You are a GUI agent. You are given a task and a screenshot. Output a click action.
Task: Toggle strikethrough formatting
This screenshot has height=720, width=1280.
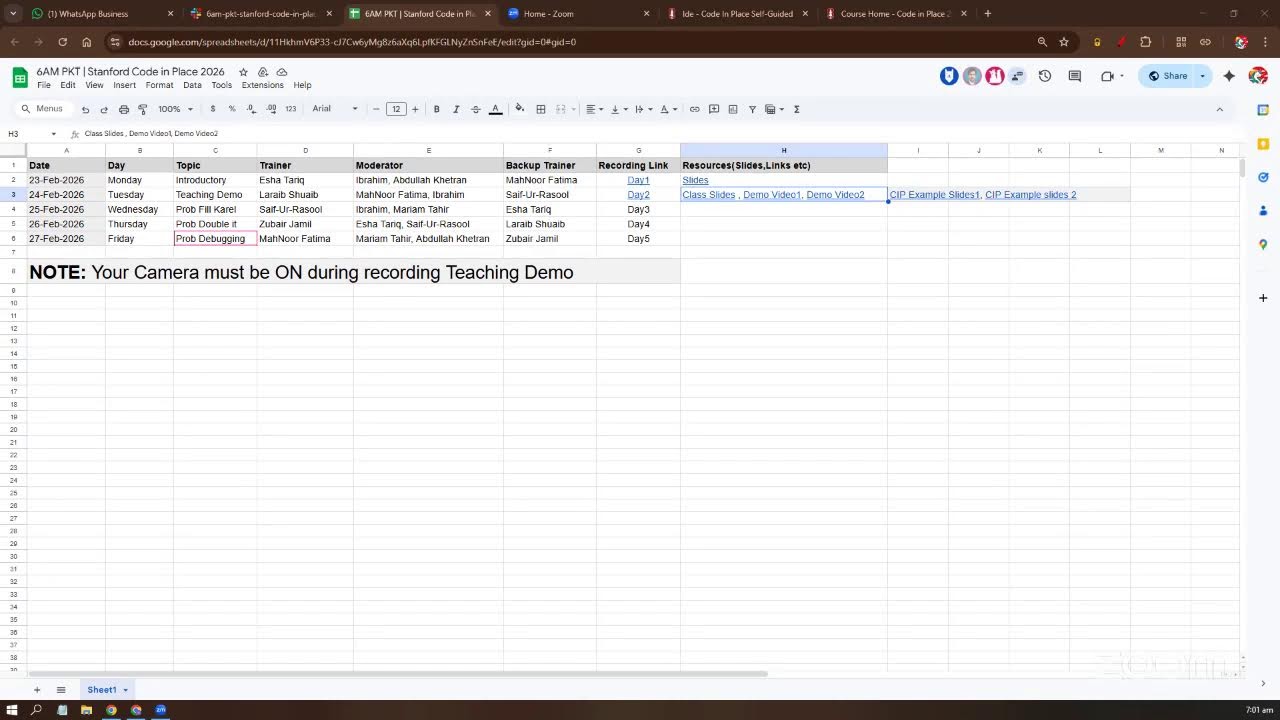476,109
